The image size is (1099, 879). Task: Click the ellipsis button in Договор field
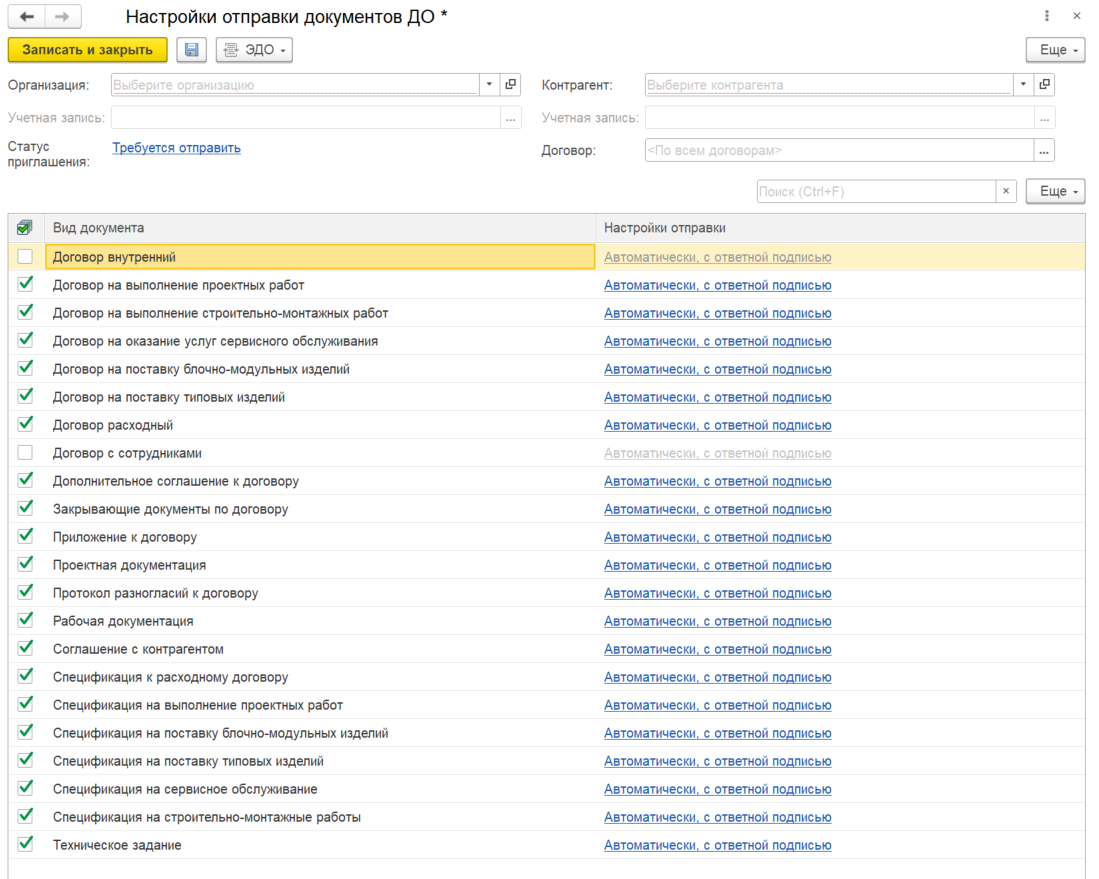coord(1044,150)
